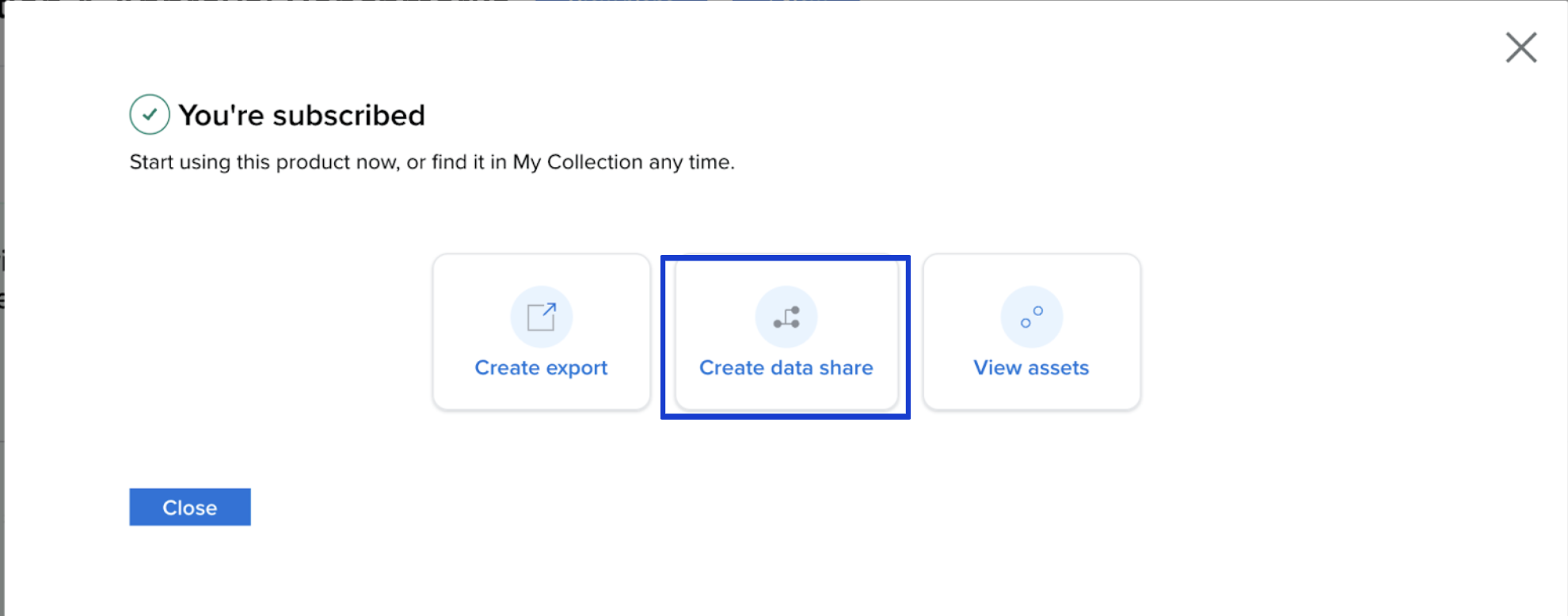Click the "You're subscribed" heading
Screen dimensions: 1568x616
tap(301, 116)
